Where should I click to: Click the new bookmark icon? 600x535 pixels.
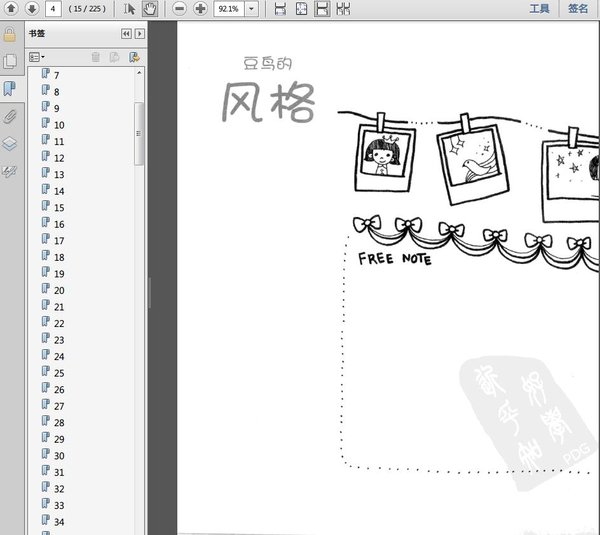tap(114, 57)
